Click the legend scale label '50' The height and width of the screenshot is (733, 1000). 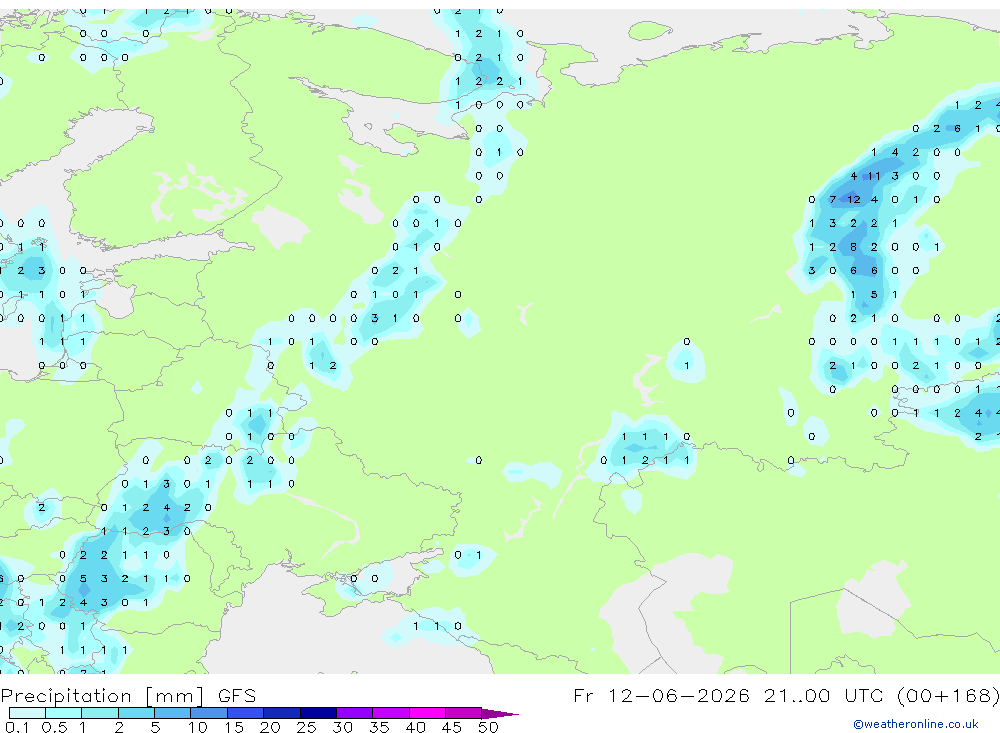click(x=488, y=727)
